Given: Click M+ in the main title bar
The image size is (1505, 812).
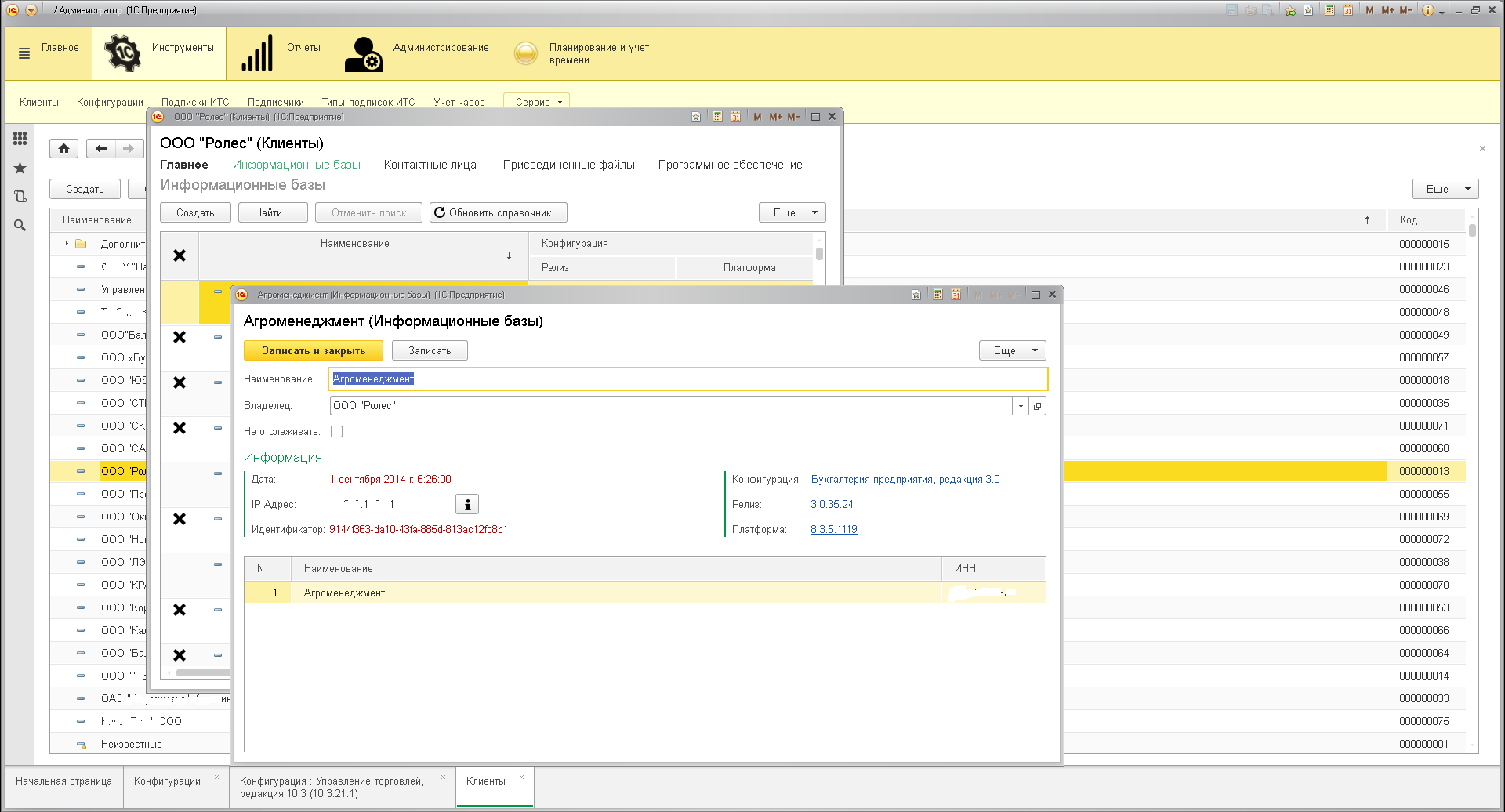Looking at the screenshot, I should [x=1387, y=10].
